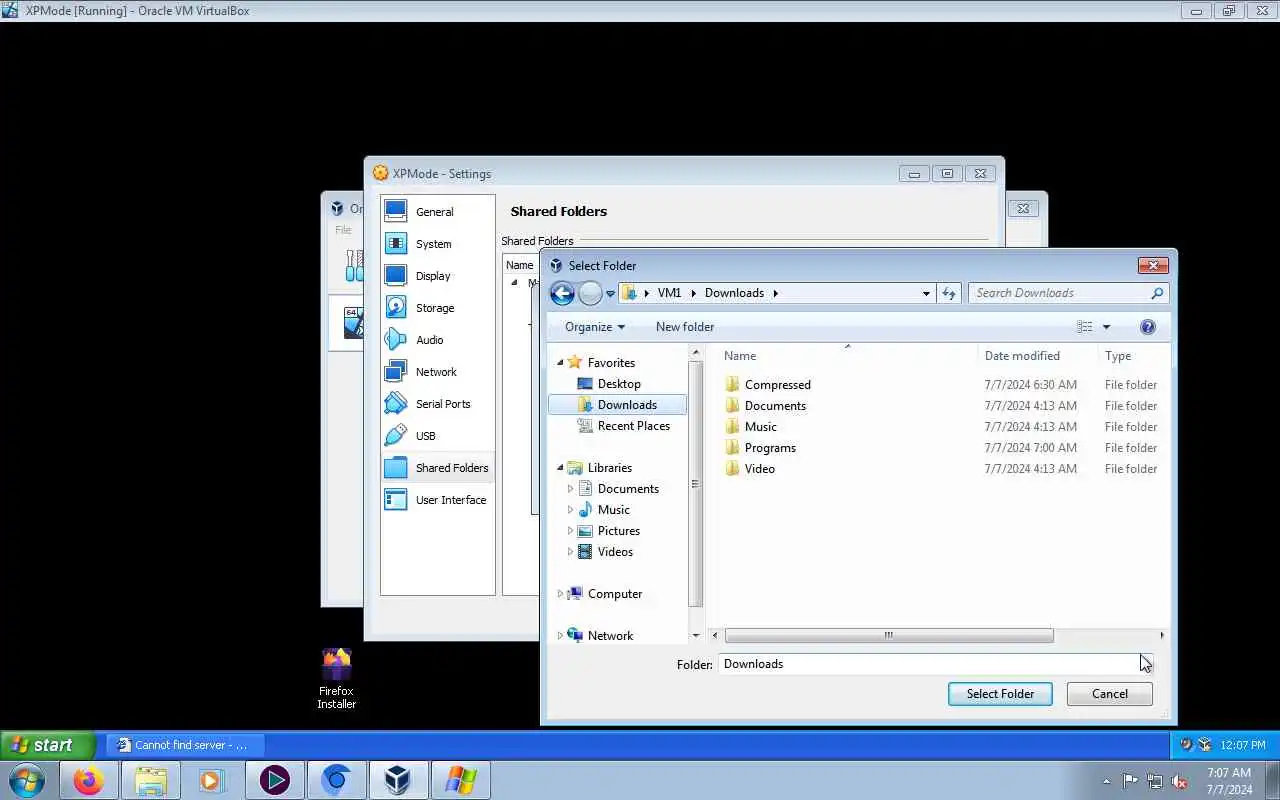Select Downloads under Favorites
The width and height of the screenshot is (1280, 800).
pyautogui.click(x=618, y=405)
